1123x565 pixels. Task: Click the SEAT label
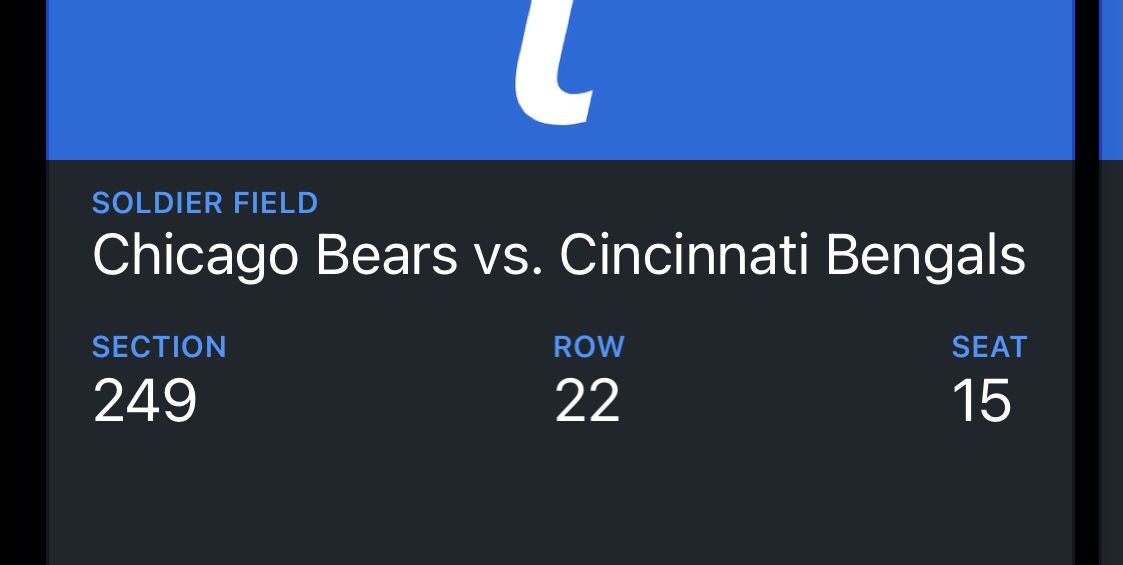coord(989,347)
